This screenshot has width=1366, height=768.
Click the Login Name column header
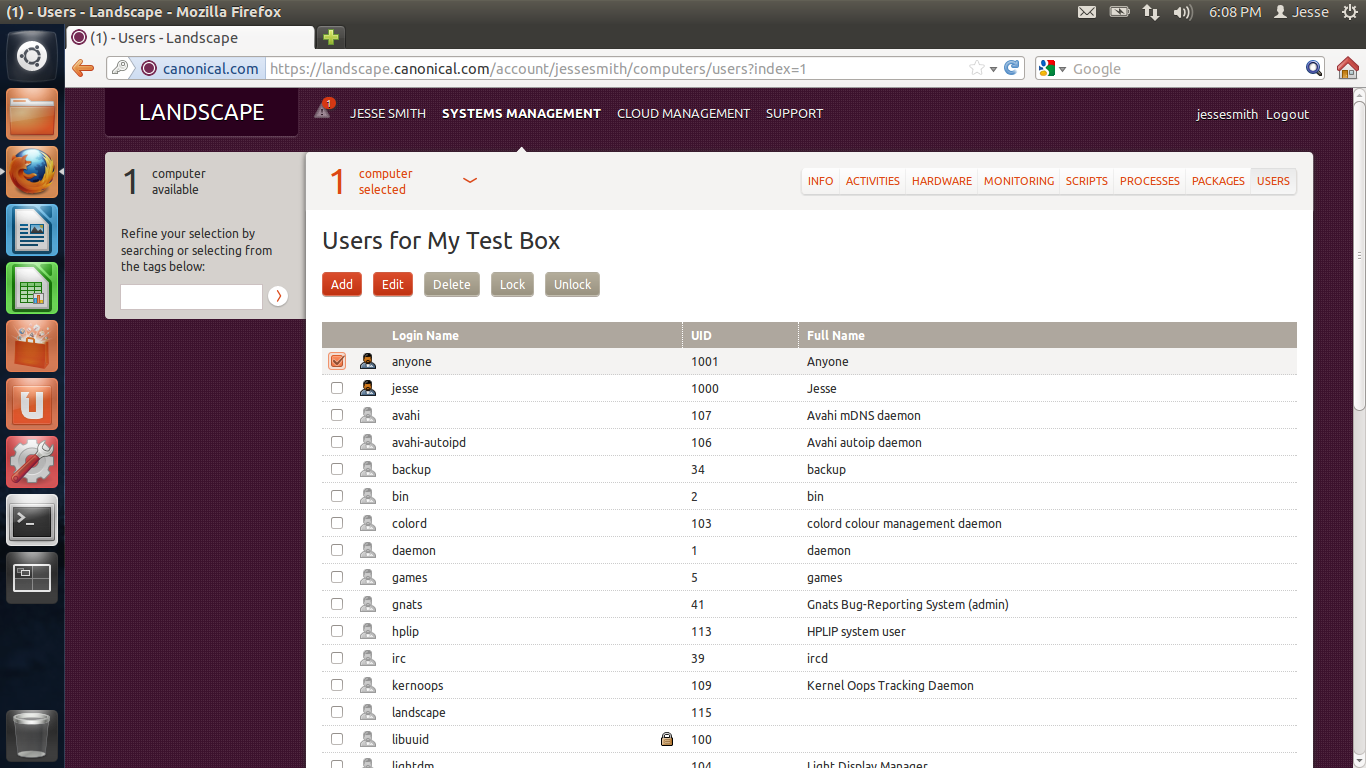425,335
